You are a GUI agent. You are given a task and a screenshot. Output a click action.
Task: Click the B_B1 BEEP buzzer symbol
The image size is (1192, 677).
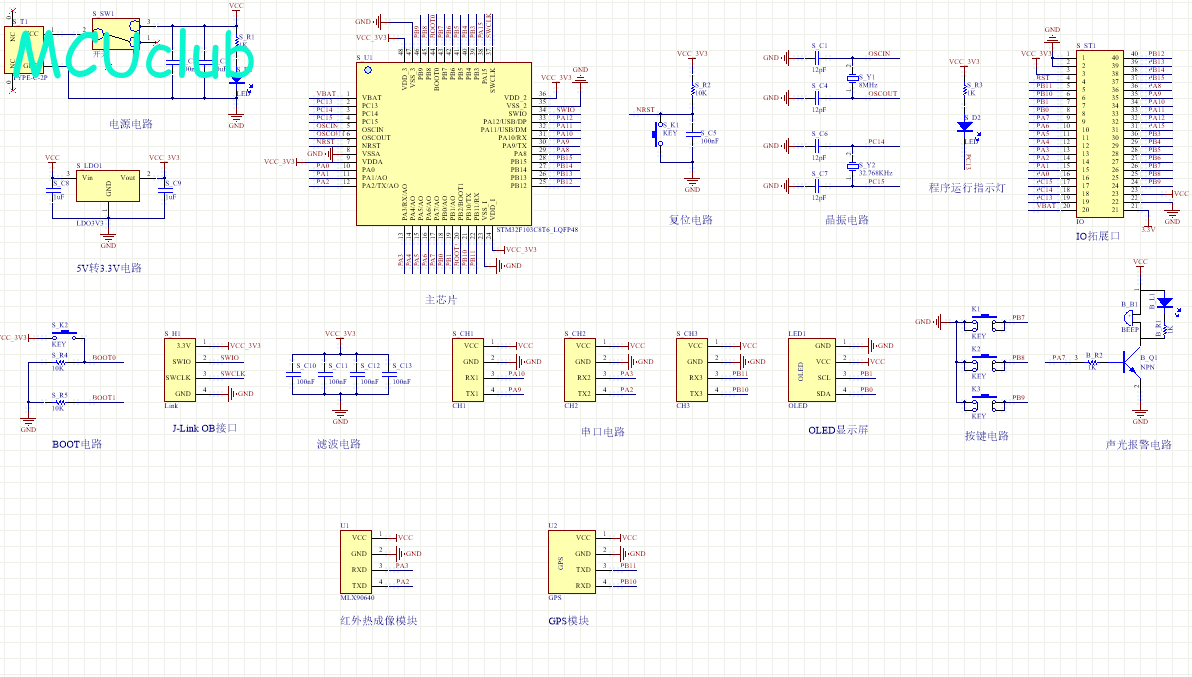1130,318
